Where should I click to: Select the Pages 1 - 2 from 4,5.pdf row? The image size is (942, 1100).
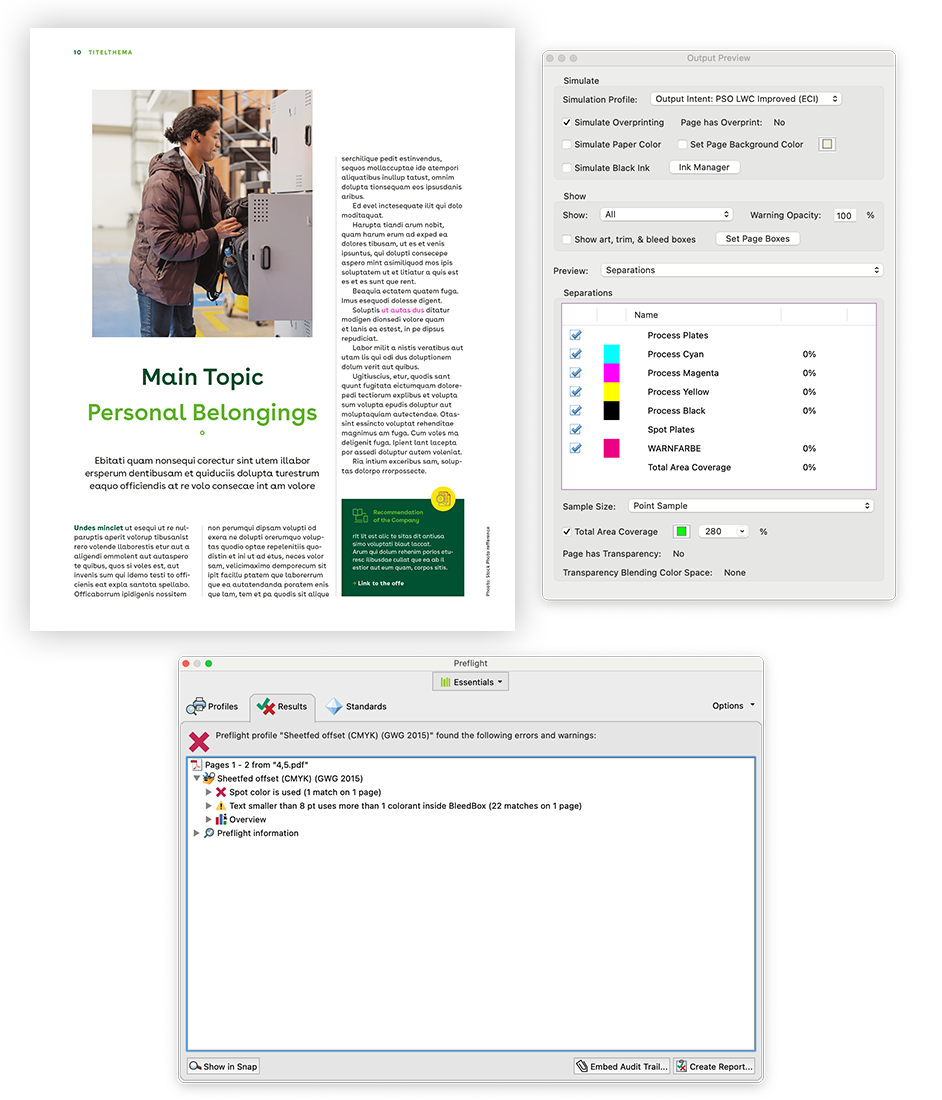pos(471,765)
